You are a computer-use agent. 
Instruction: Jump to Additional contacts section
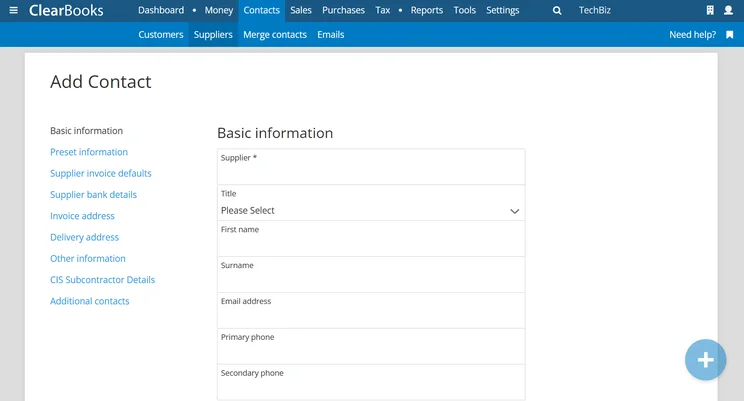(x=90, y=301)
